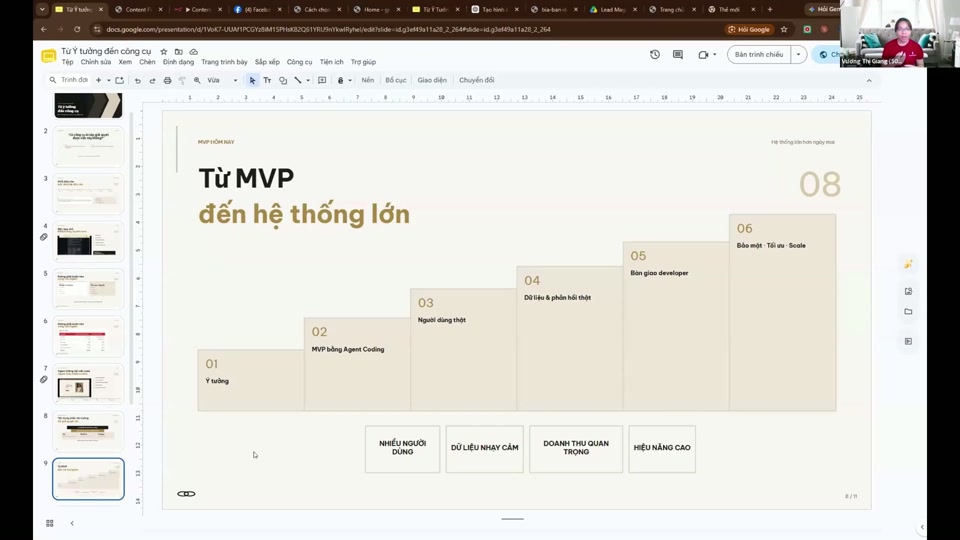Viewport: 960px width, 540px height.
Task: Print the presentation
Action: 167,80
